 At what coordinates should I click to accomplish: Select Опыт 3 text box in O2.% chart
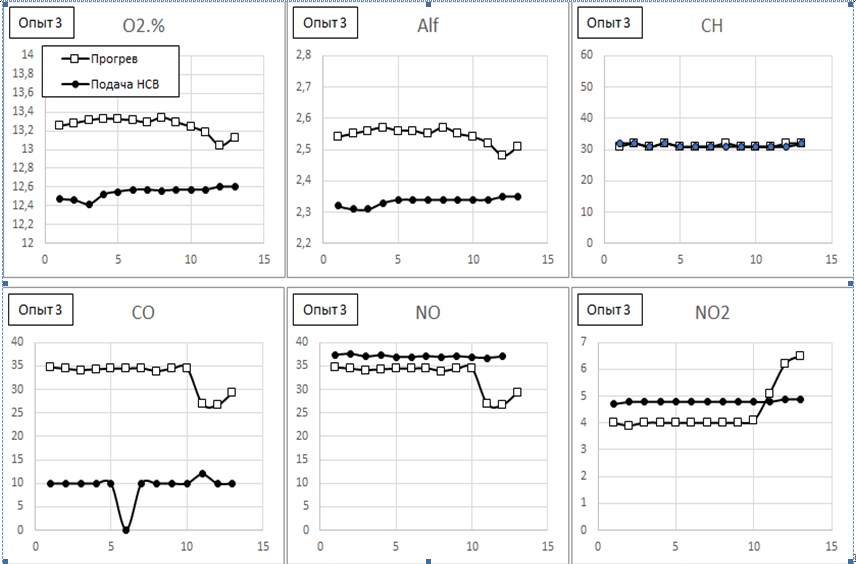[41, 22]
